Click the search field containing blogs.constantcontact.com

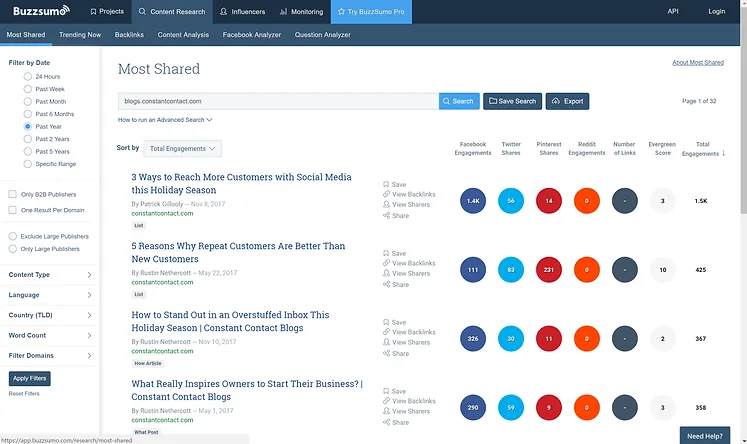point(278,101)
